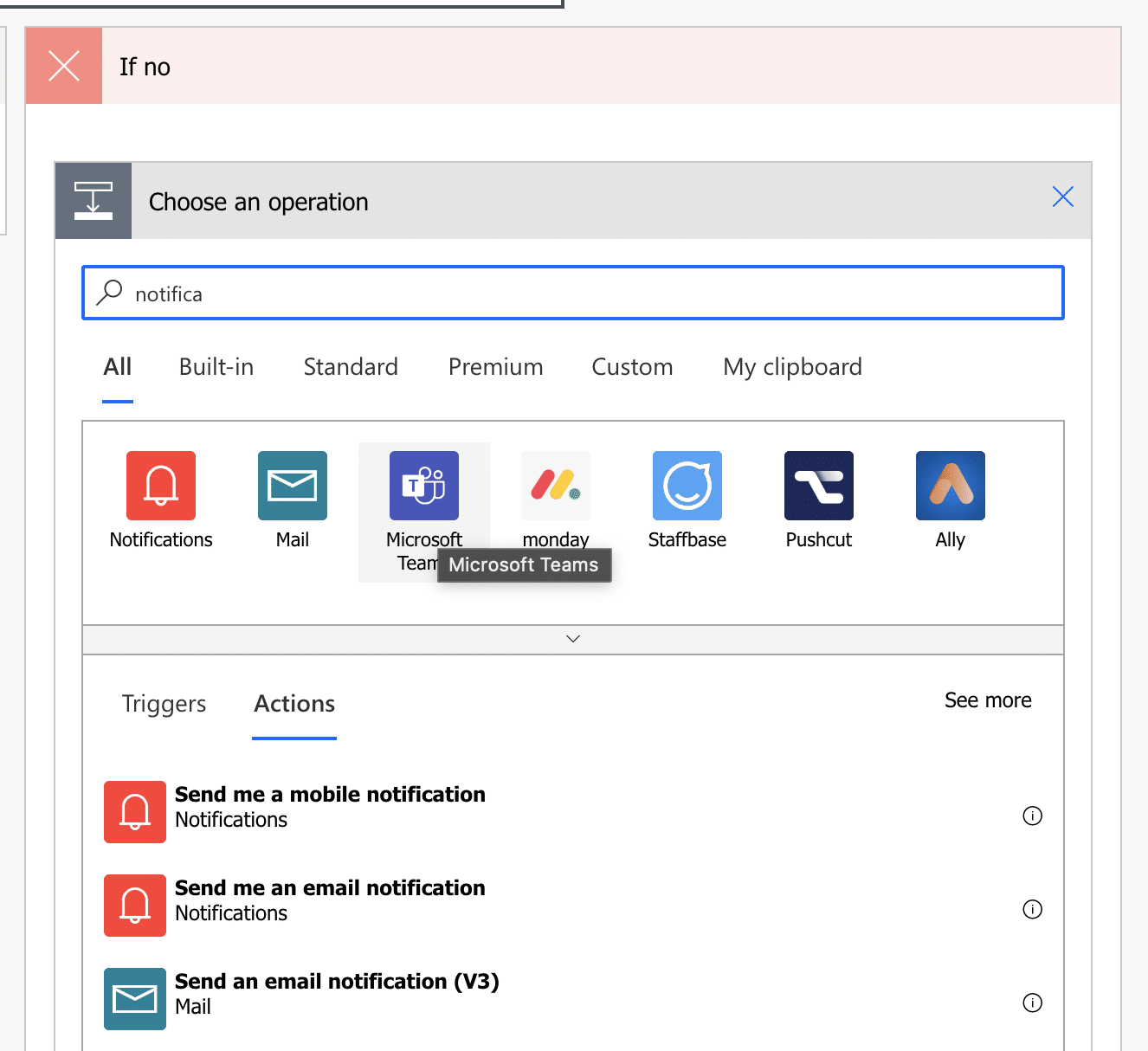Click the See more link
1148x1051 pixels.
coord(988,700)
